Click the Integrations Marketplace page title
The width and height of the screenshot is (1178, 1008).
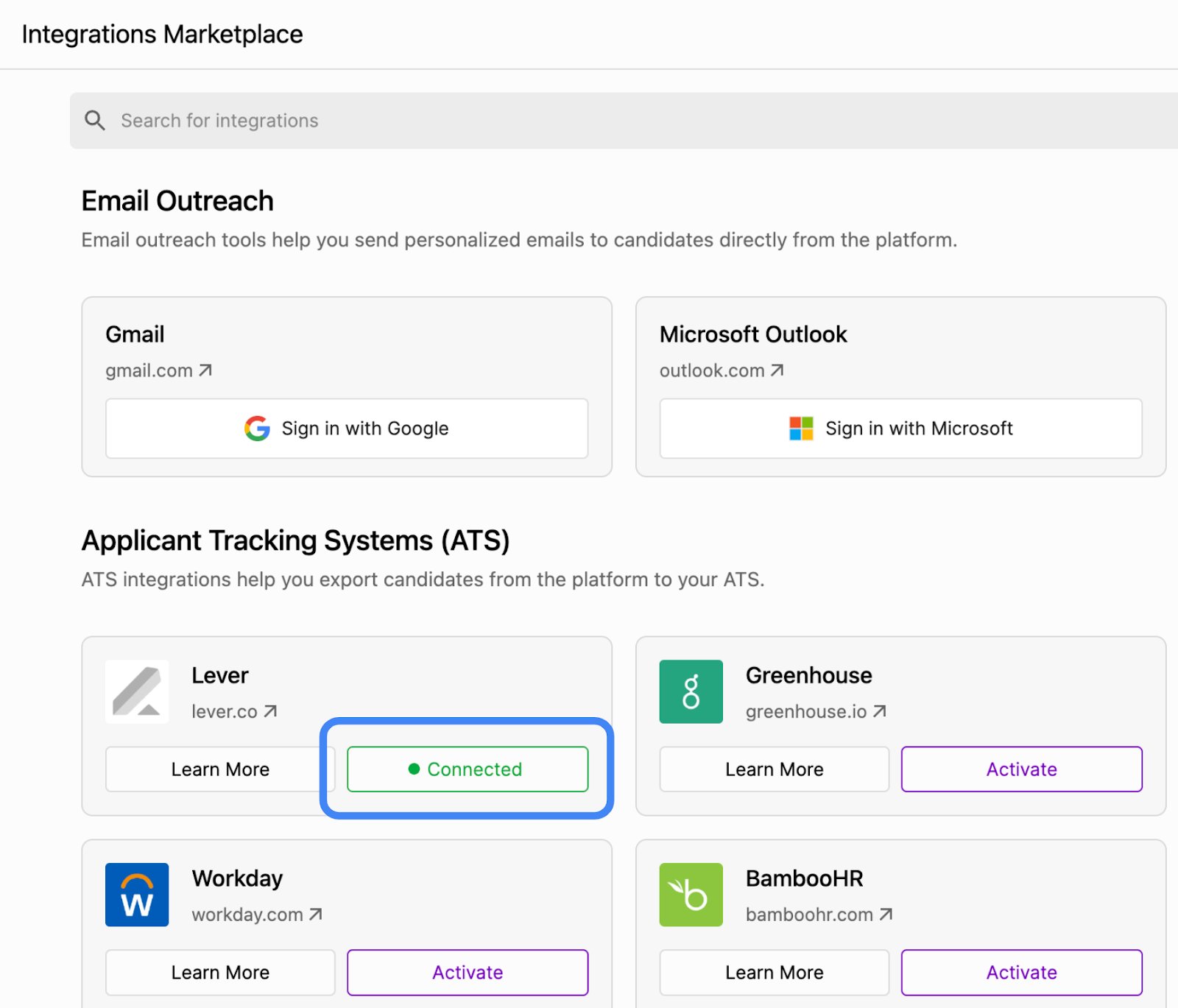coord(162,35)
